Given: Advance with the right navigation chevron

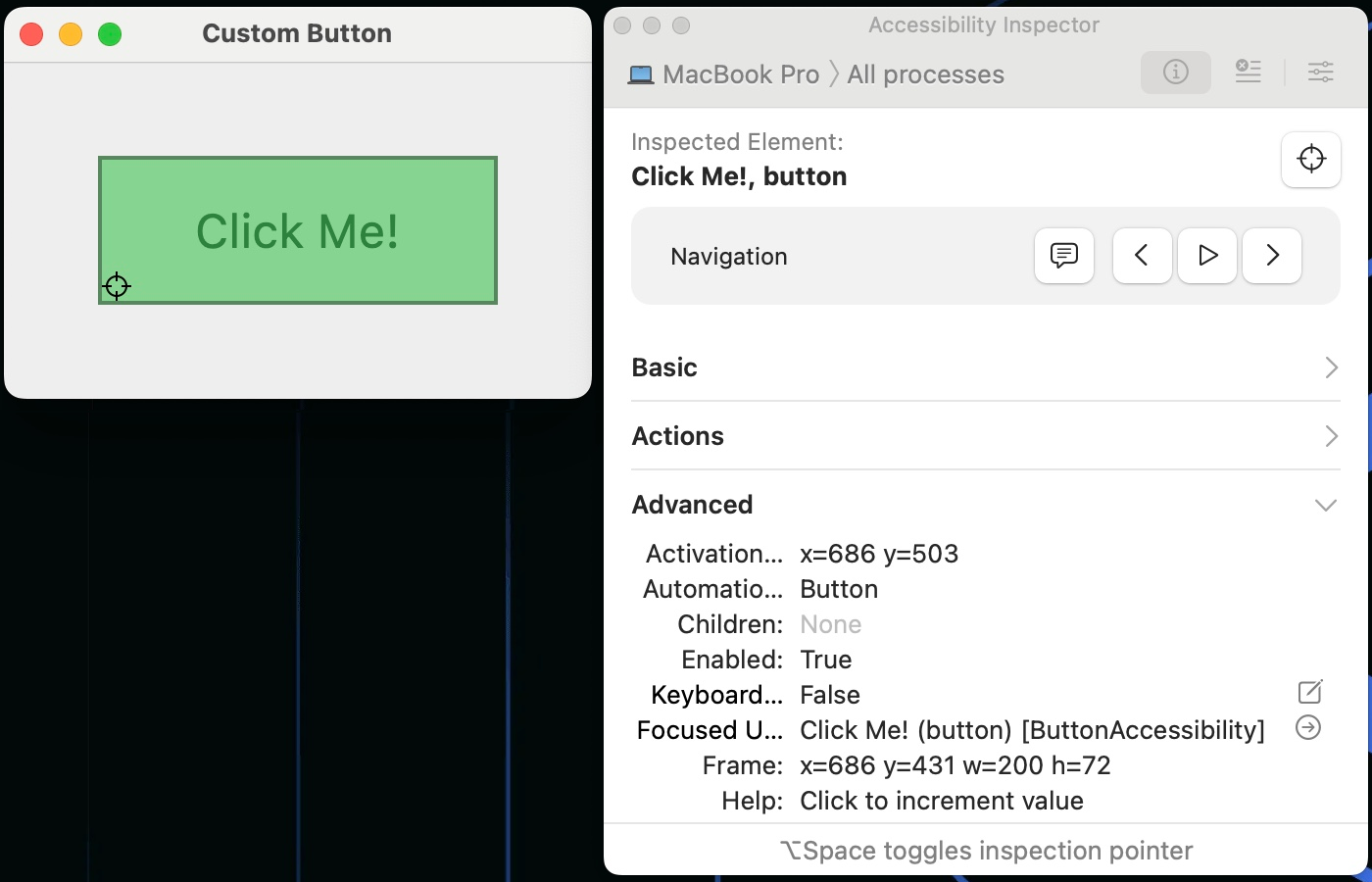Looking at the screenshot, I should 1271,256.
